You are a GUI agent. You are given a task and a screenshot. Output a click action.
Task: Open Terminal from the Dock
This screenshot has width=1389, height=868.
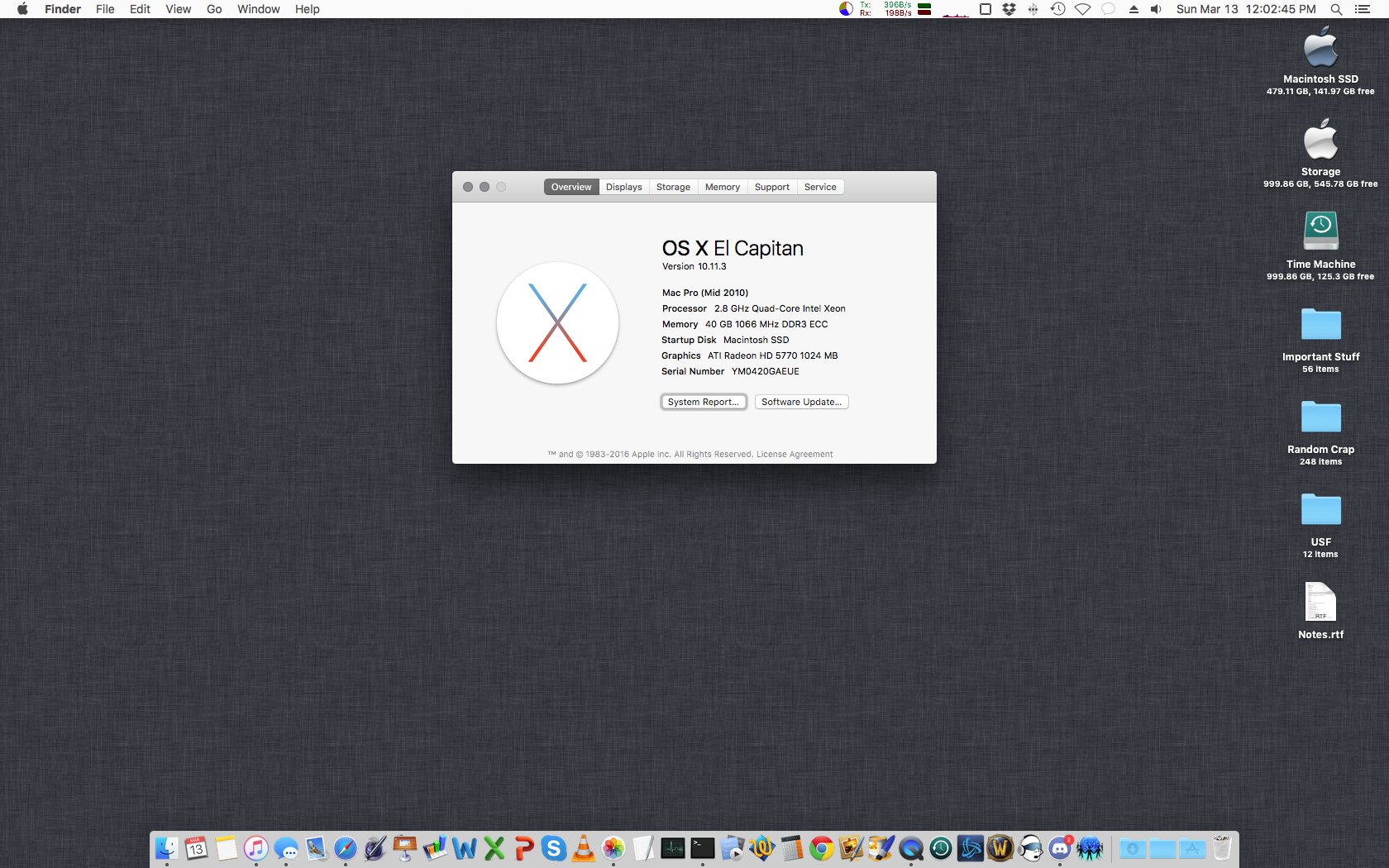[703, 848]
